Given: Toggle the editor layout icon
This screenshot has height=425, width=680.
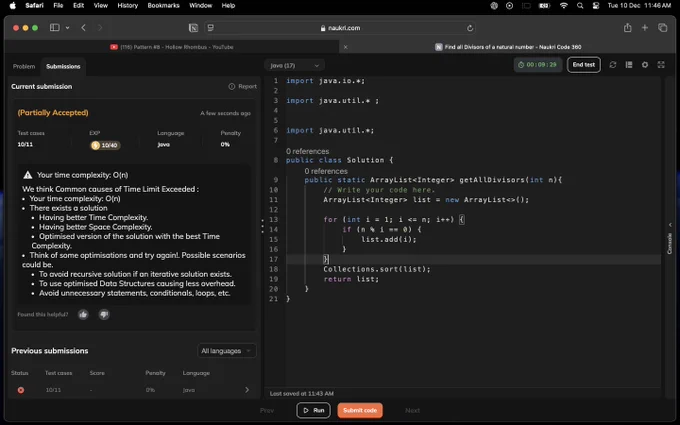Looking at the screenshot, I should [x=629, y=65].
